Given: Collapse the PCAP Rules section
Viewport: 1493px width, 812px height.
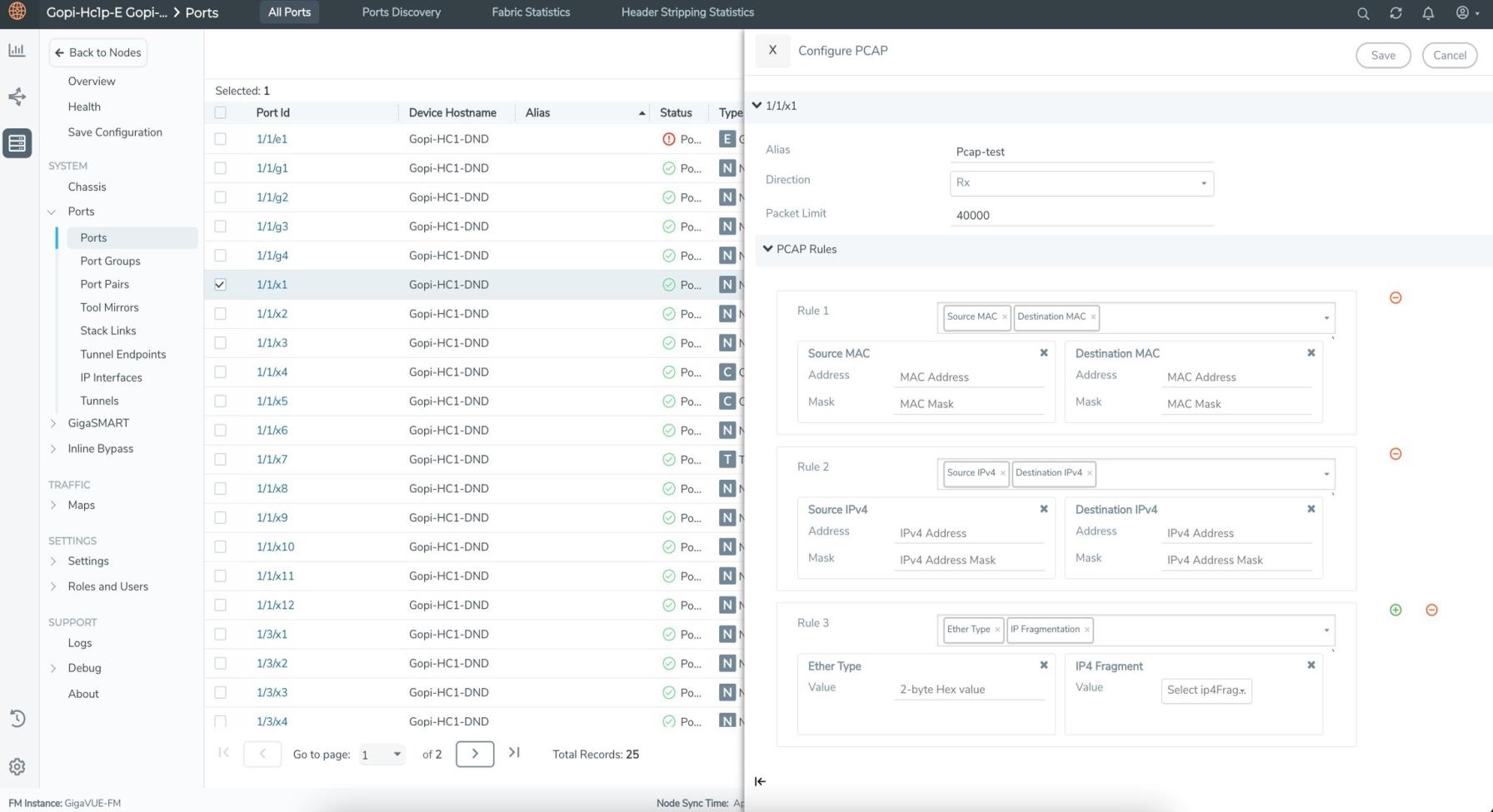Looking at the screenshot, I should (767, 249).
